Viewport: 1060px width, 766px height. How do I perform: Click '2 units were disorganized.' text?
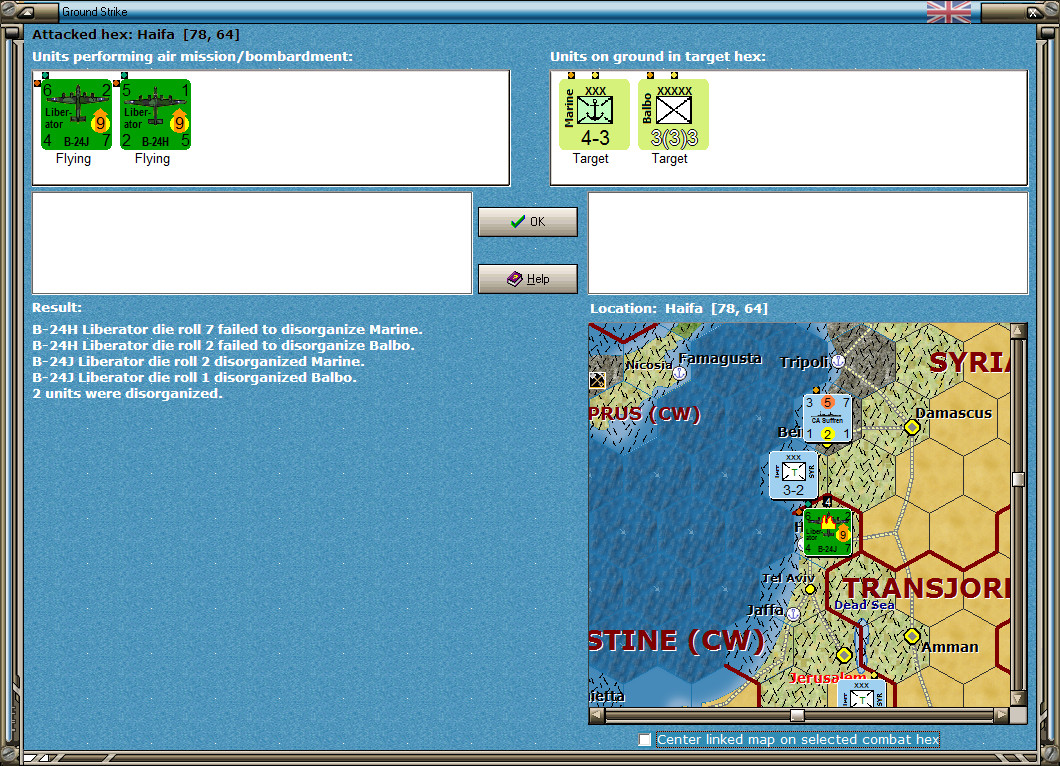128,393
